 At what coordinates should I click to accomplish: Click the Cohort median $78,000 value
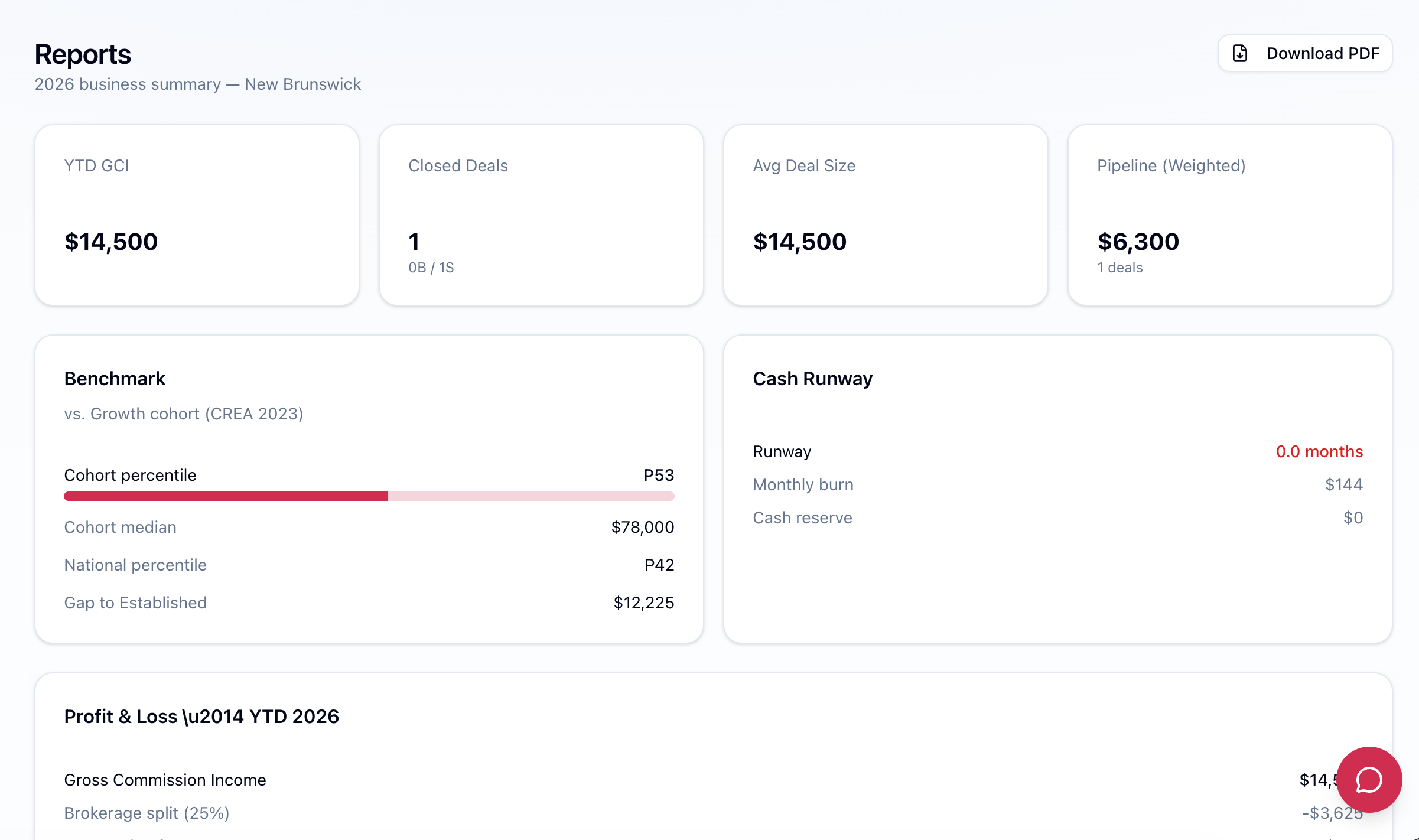pos(642,527)
